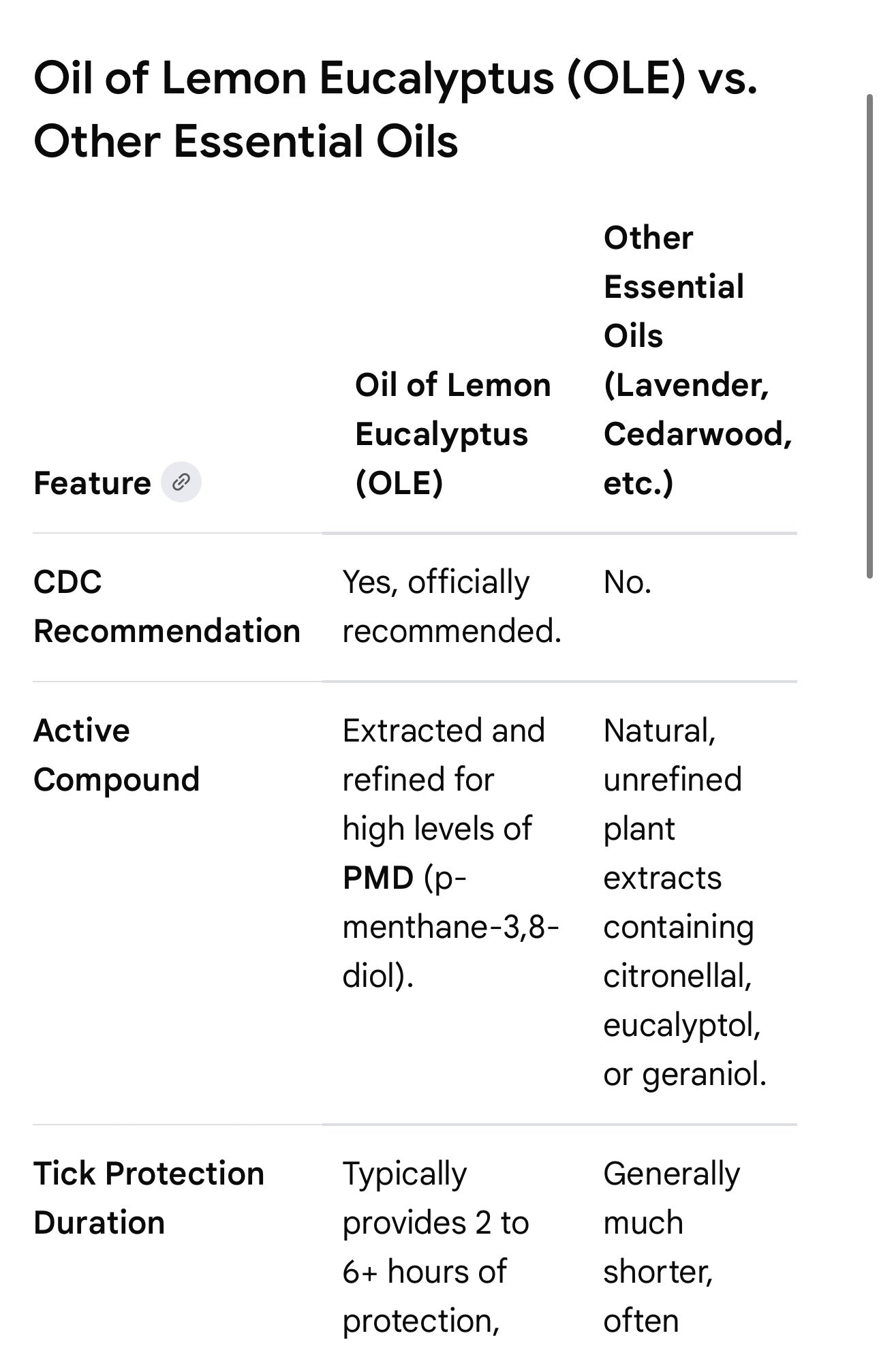Click the 'CDC Recommendation' row label
The width and height of the screenshot is (879, 1372).
point(167,607)
